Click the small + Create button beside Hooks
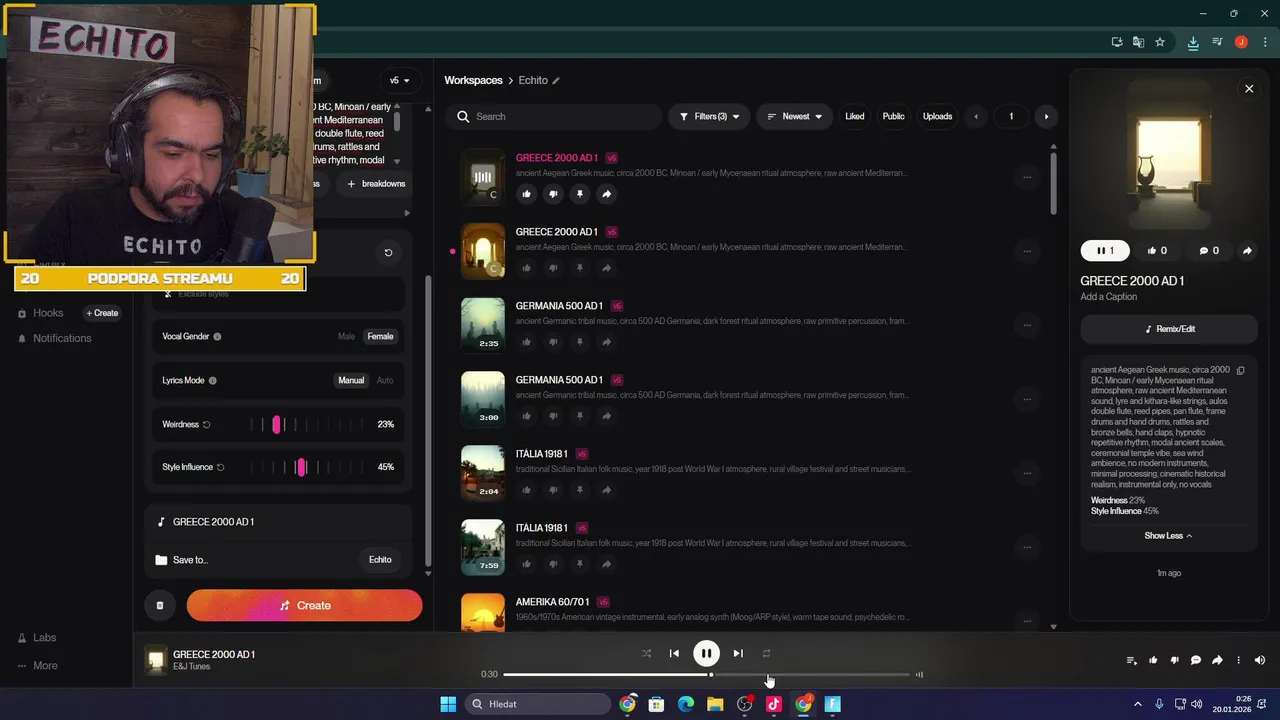Image resolution: width=1280 pixels, height=720 pixels. click(102, 313)
